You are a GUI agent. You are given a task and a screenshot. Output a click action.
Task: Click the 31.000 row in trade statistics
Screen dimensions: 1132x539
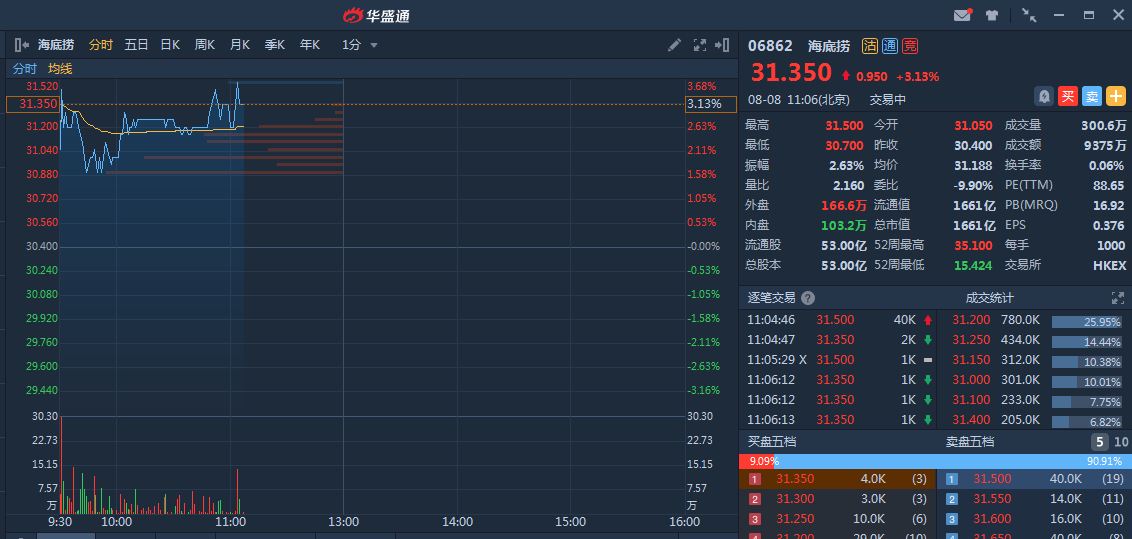click(x=1037, y=380)
